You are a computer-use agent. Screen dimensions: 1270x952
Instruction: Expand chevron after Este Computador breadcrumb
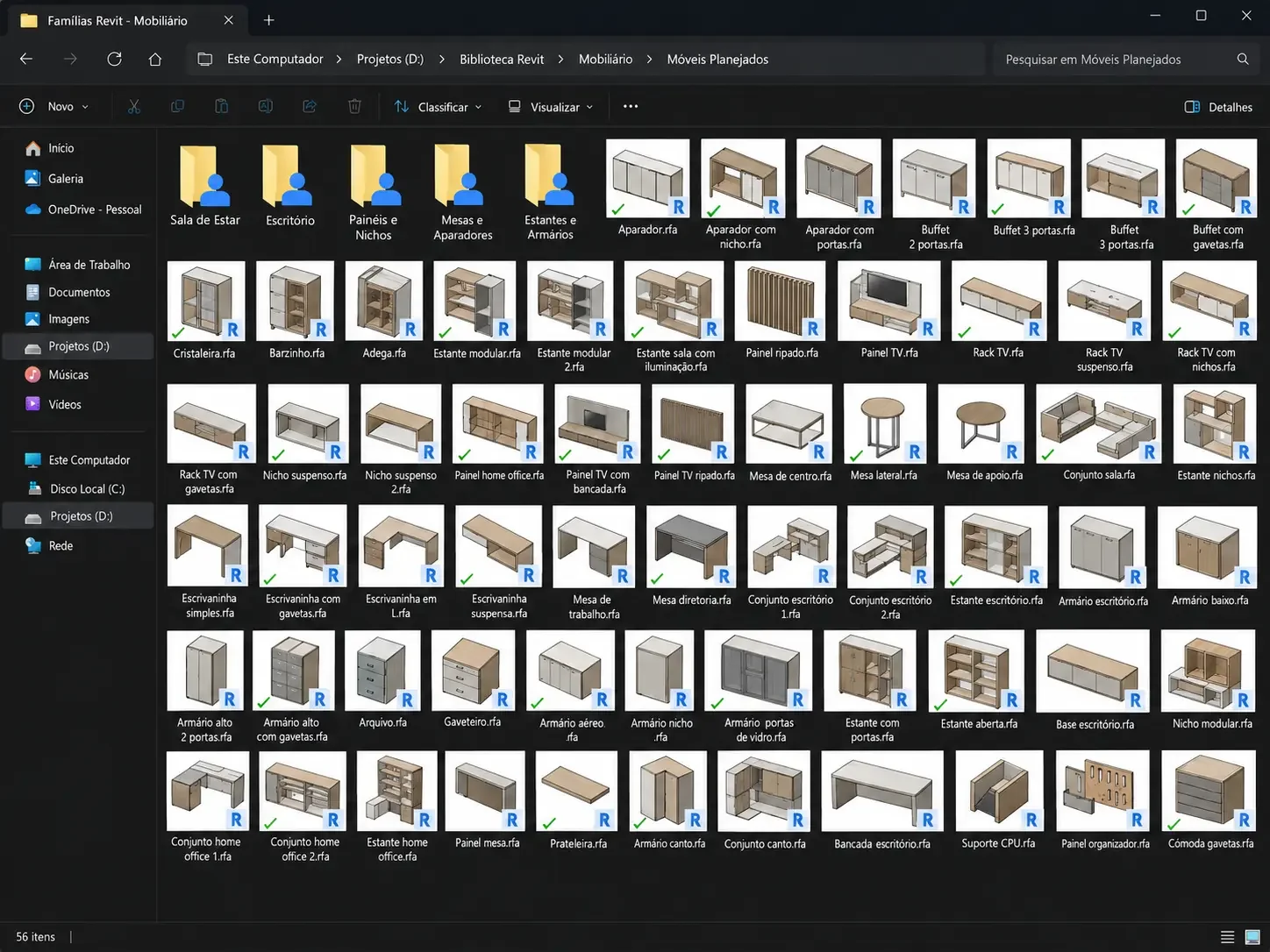pos(339,59)
